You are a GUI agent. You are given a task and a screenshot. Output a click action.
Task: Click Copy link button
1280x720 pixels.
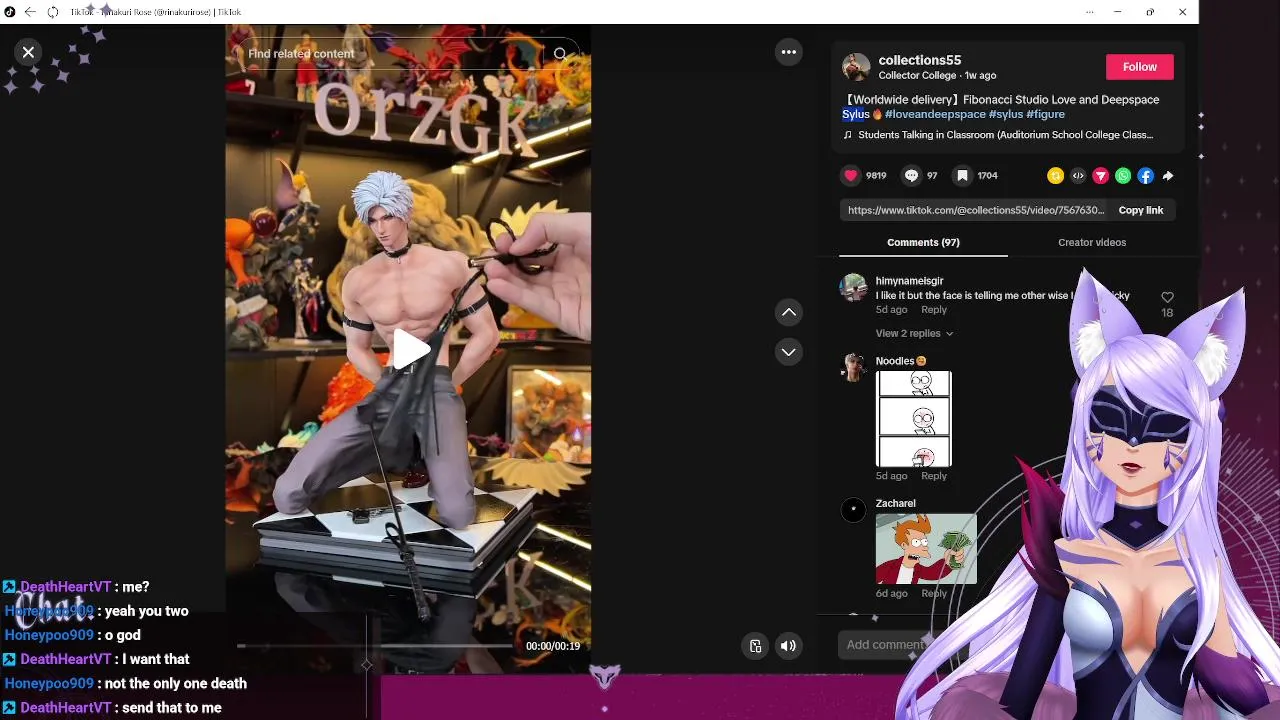[1141, 210]
